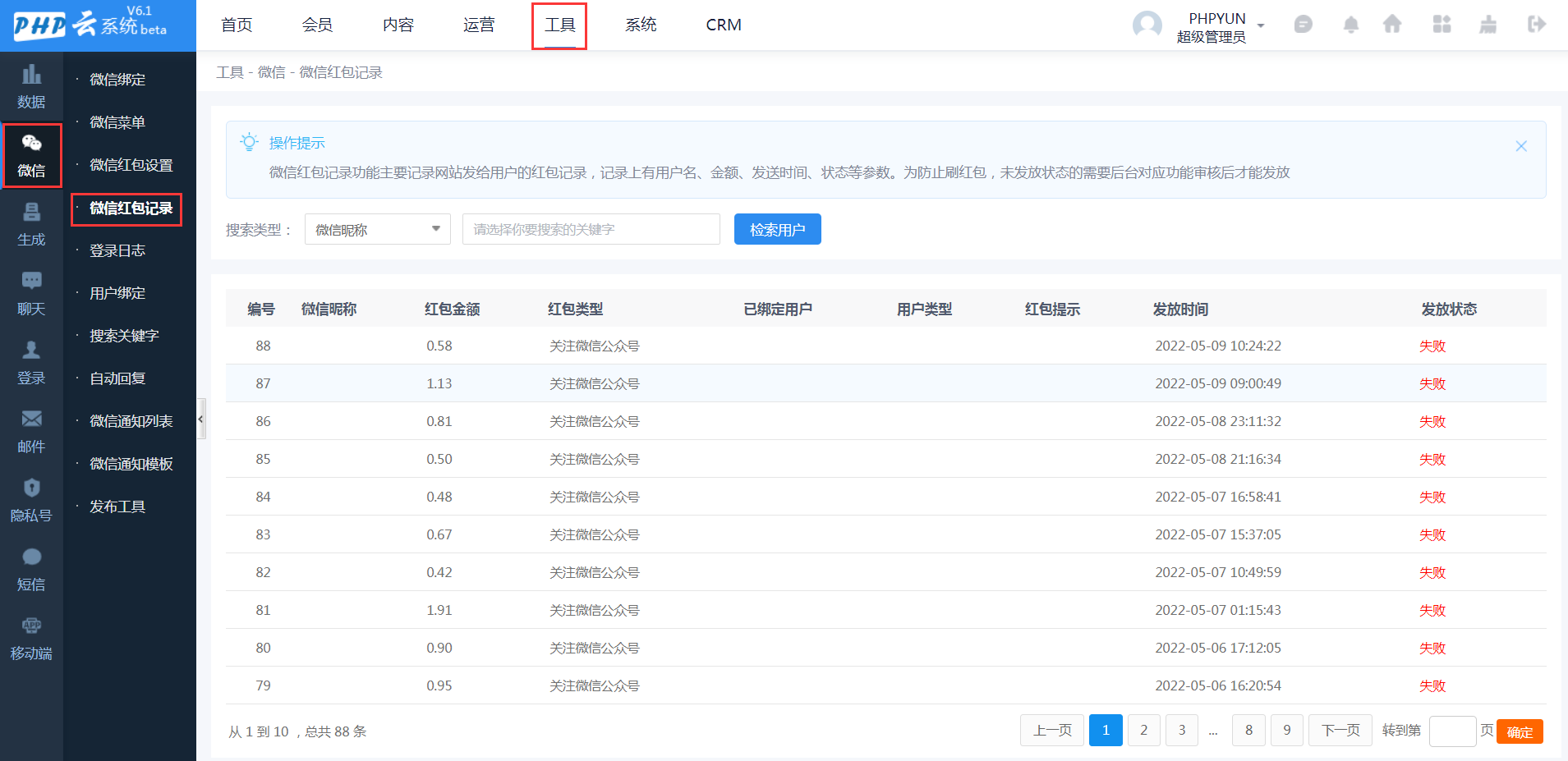This screenshot has width=1568, height=761.
Task: Open the 邮件 sidebar section
Action: click(x=31, y=432)
